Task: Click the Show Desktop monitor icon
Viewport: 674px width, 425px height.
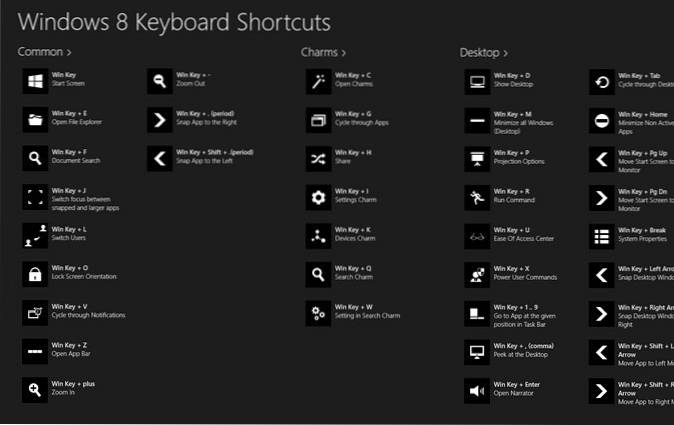Action: pyautogui.click(x=477, y=80)
